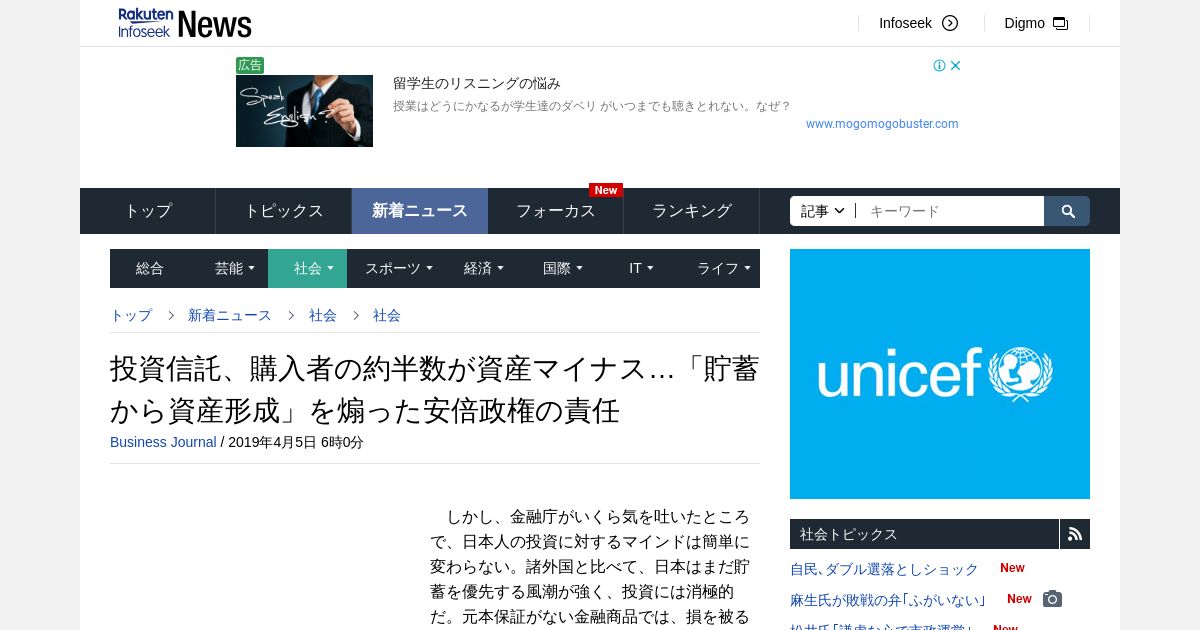Click the first 社会 breadcrumb link
The image size is (1200, 630).
tap(323, 315)
